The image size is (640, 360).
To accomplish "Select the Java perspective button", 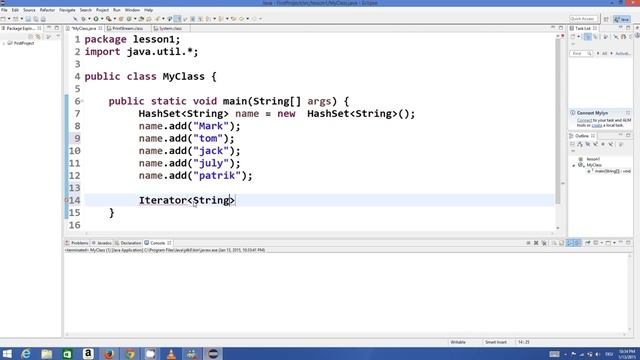I will (622, 19).
